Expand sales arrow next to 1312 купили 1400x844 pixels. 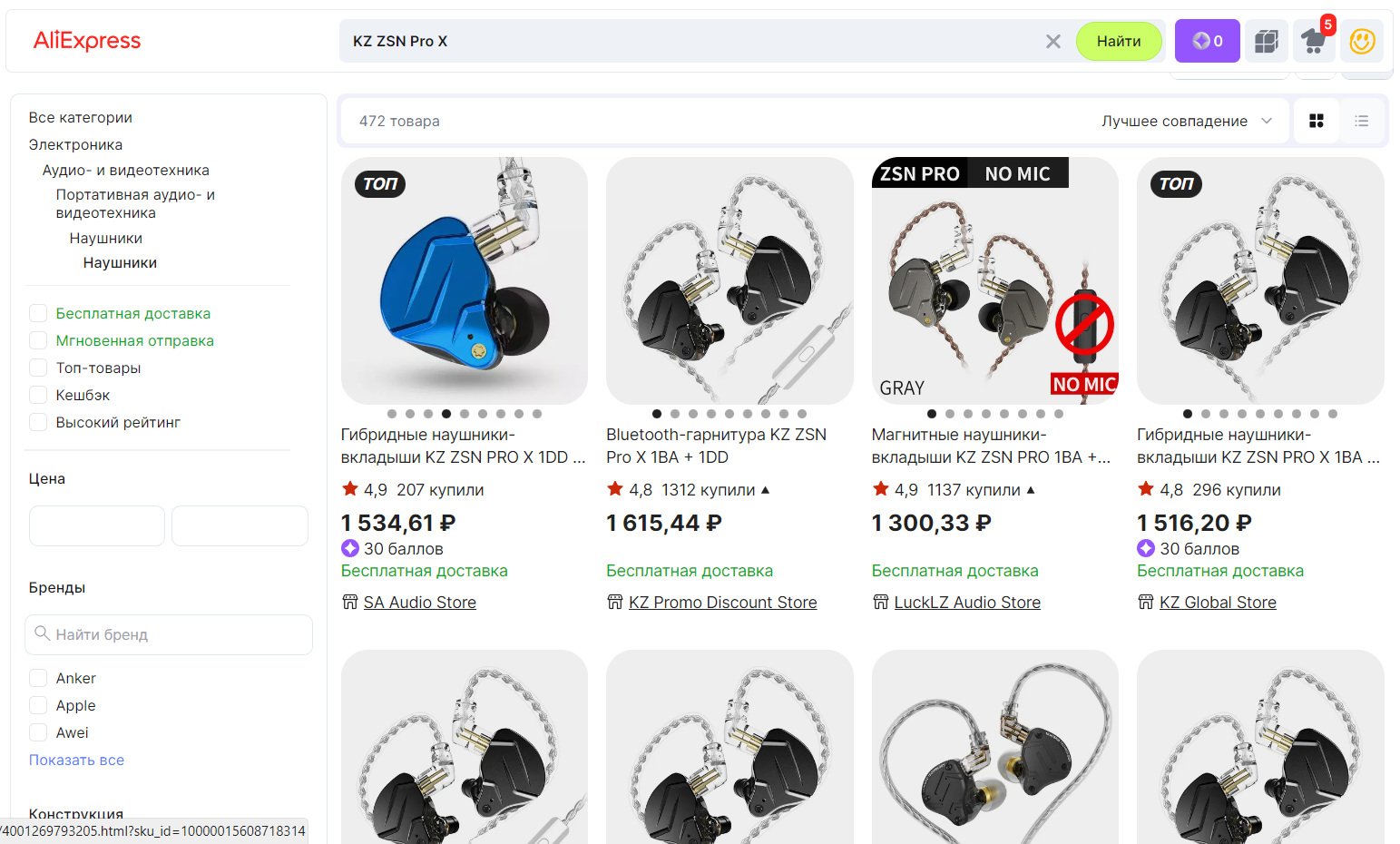pos(765,490)
